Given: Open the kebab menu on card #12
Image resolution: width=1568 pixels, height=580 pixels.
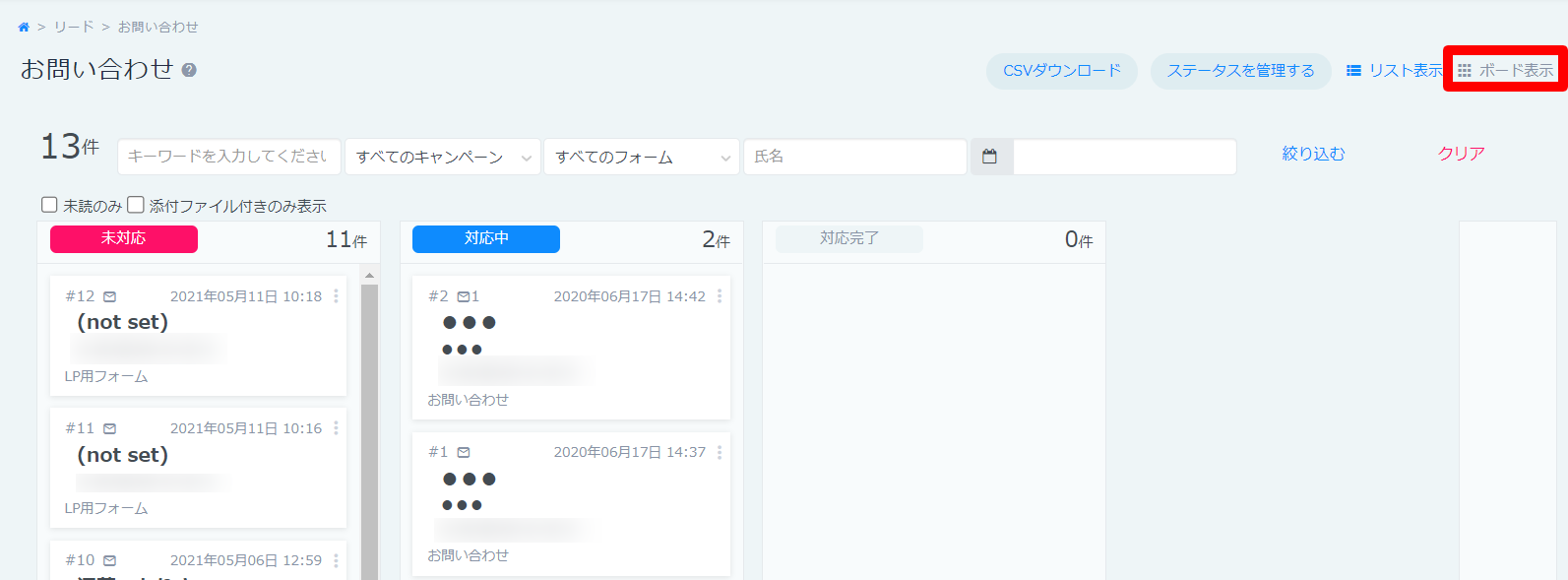Looking at the screenshot, I should click(336, 296).
